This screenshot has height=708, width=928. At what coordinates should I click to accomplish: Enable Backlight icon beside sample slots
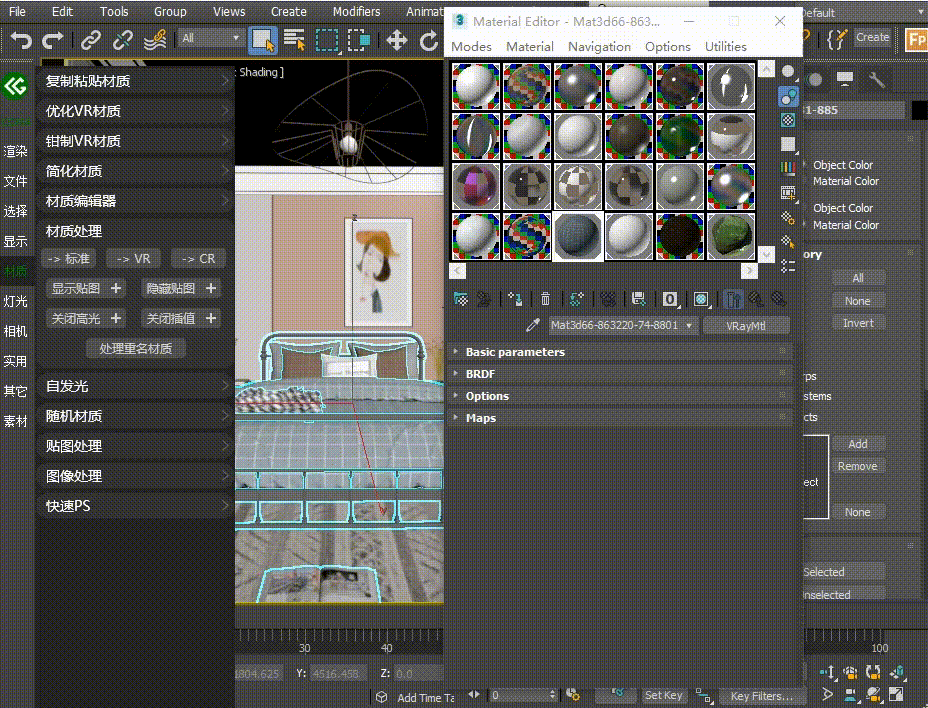788,96
